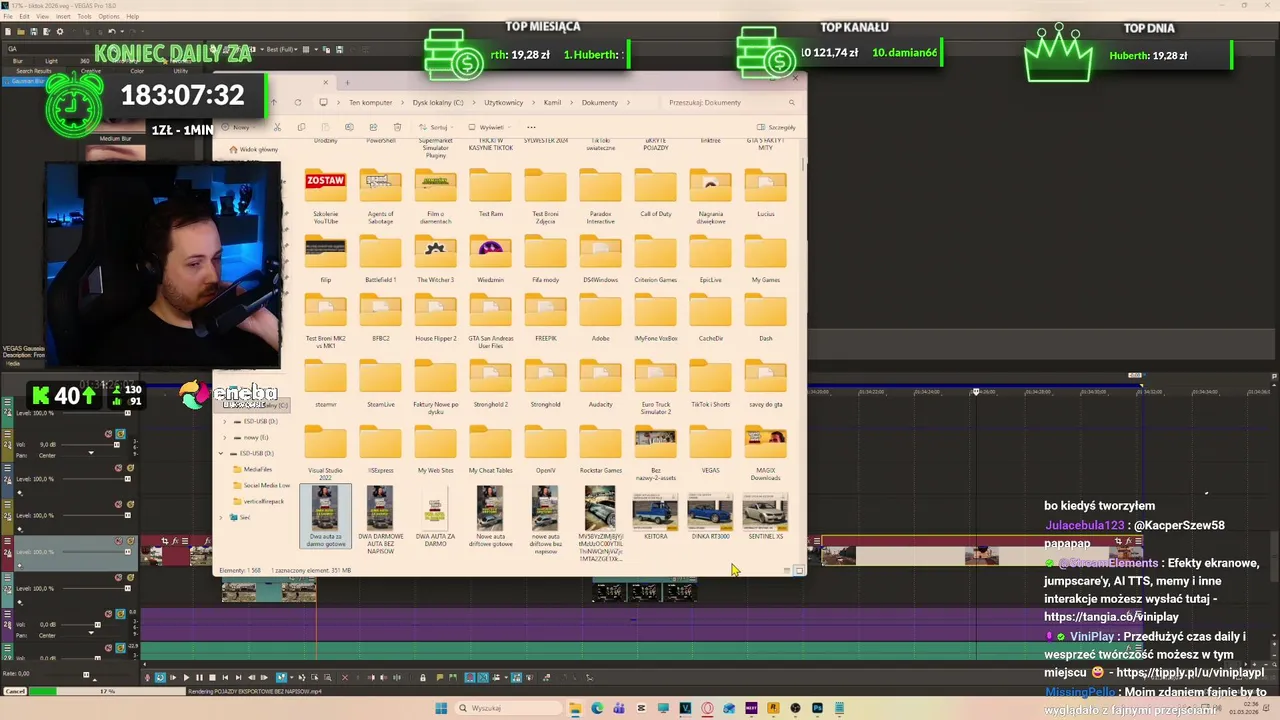Open Insert menu in VEGAS Pro
The width and height of the screenshot is (1280, 720).
63,16
